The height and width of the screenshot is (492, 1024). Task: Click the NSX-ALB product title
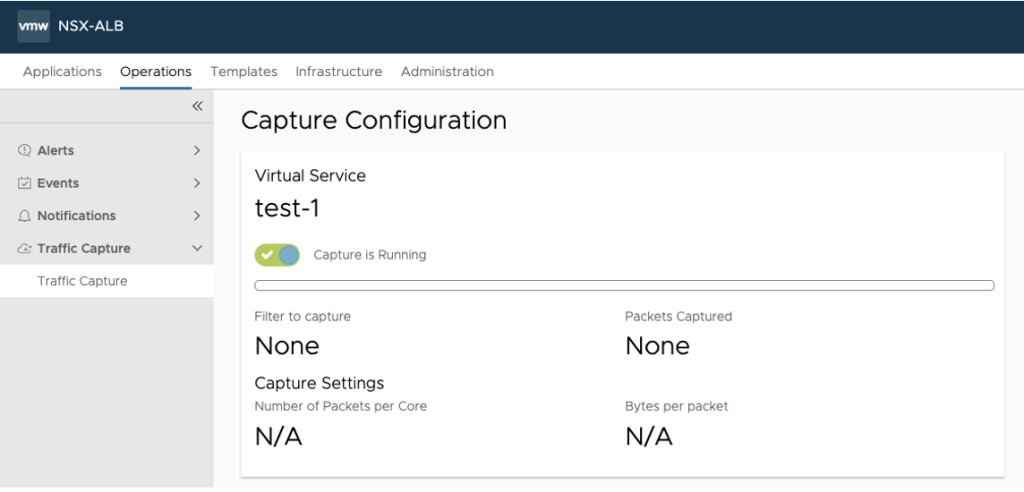coord(92,26)
